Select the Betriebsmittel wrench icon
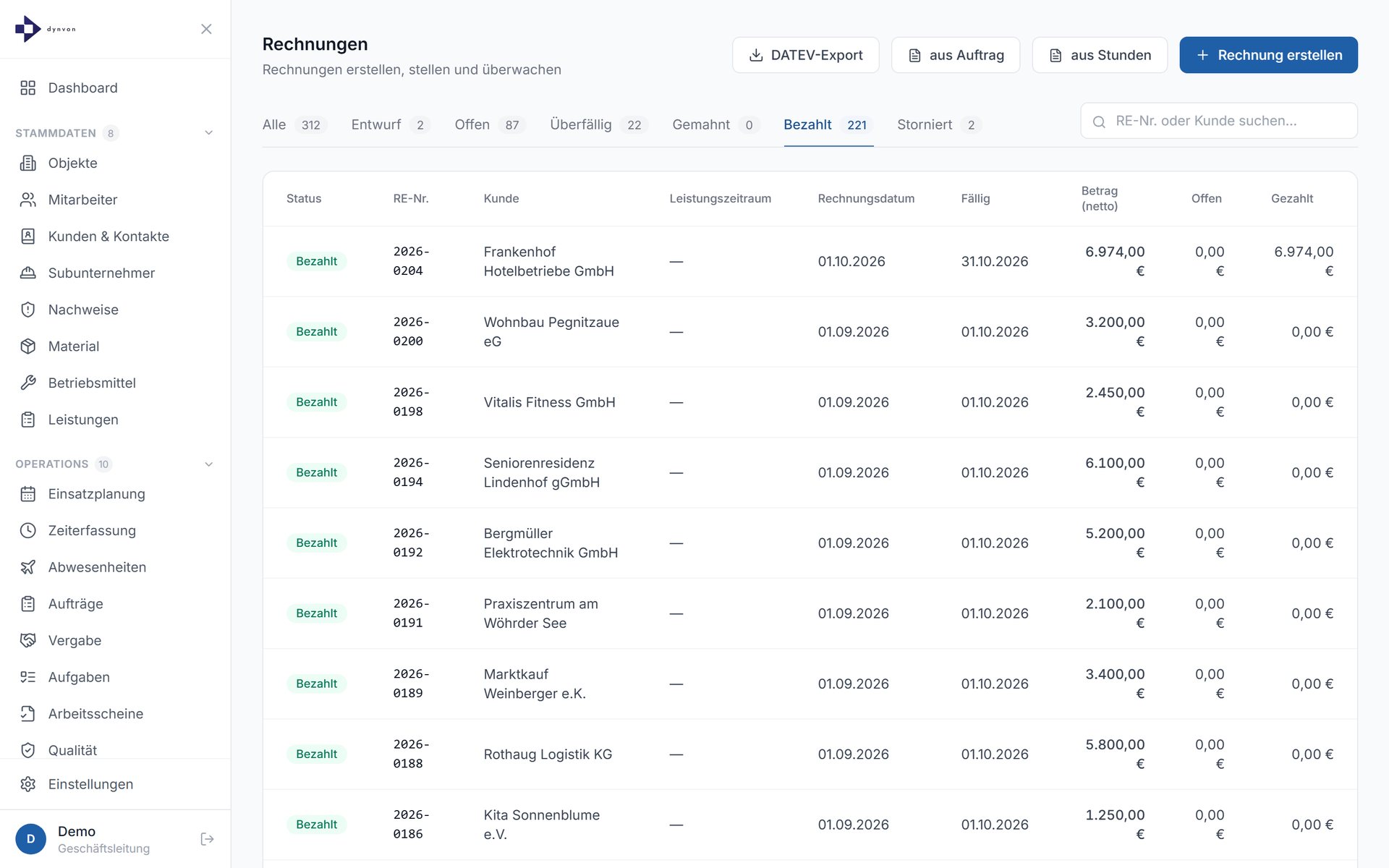The image size is (1389, 868). [27, 383]
